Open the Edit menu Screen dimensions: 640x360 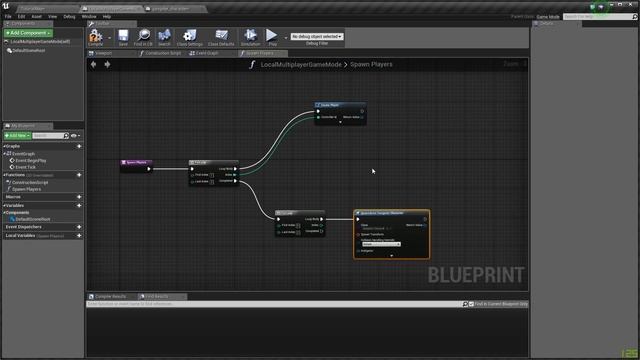pos(21,17)
